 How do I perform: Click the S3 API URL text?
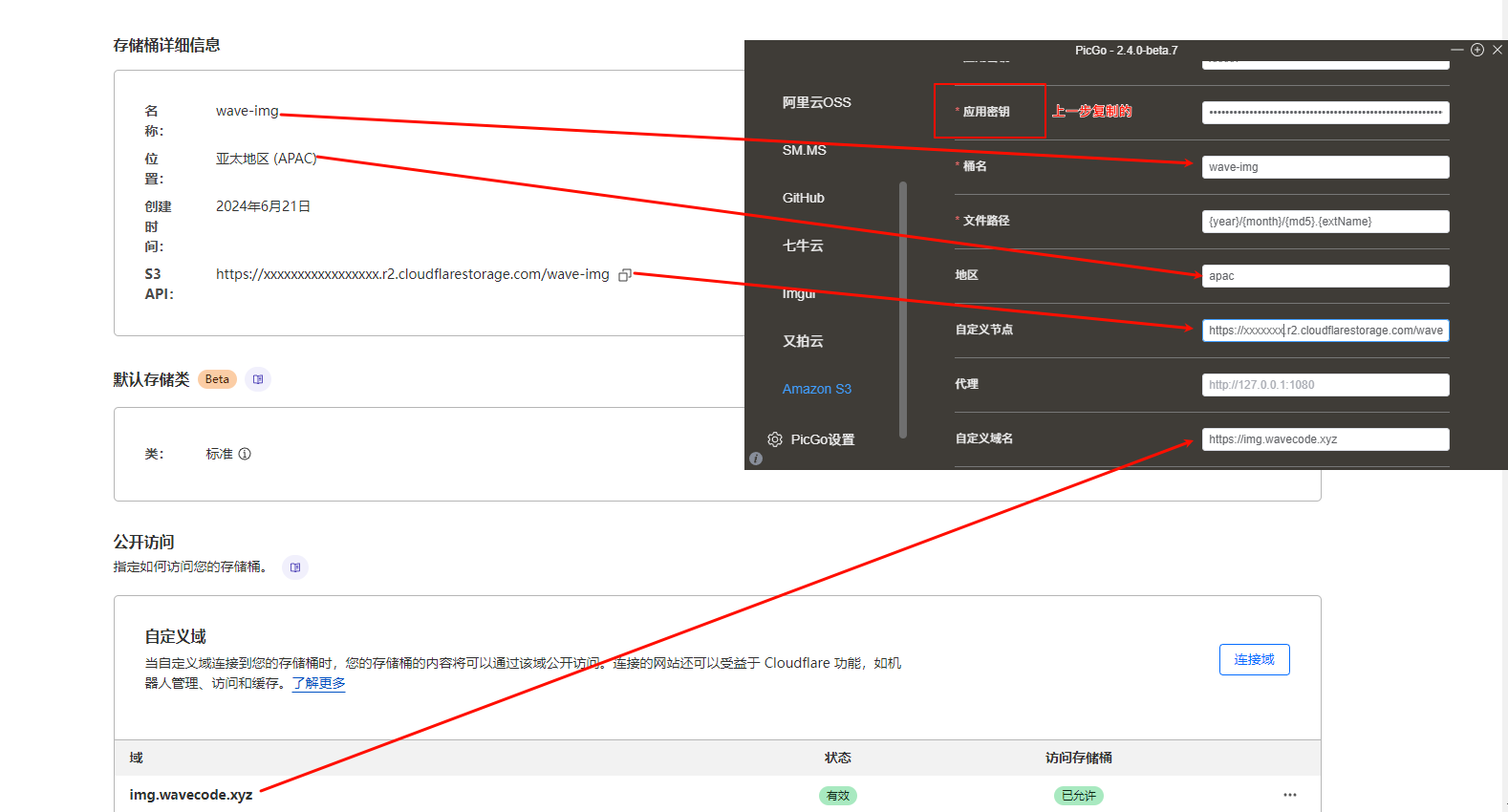click(412, 274)
